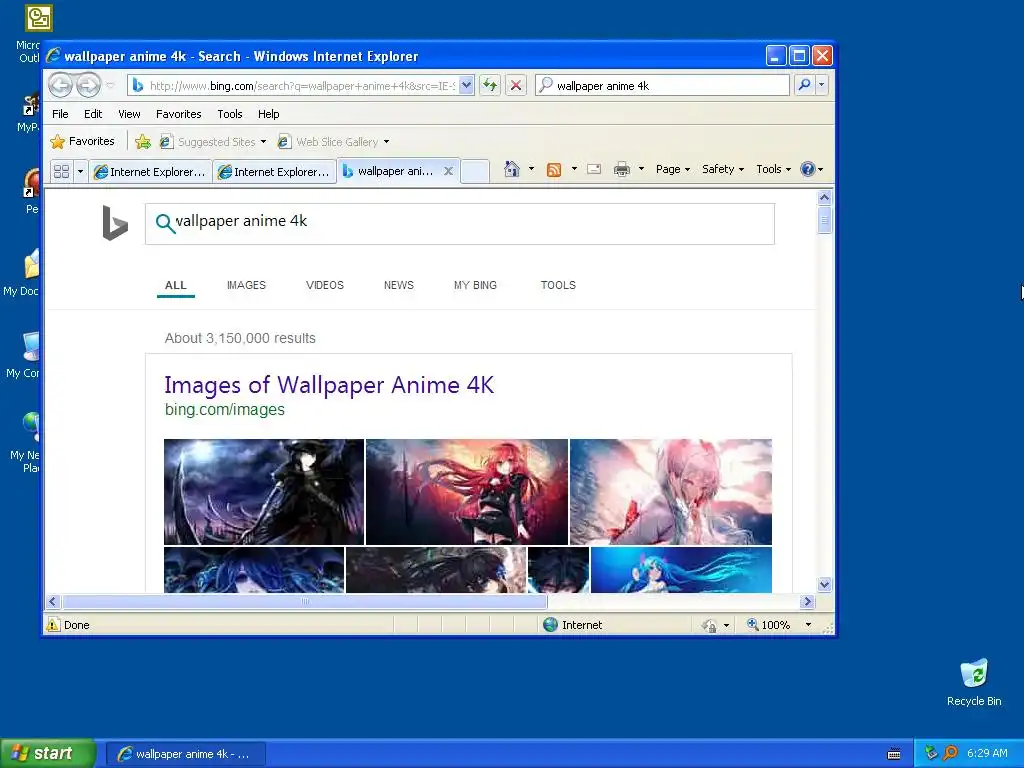This screenshot has width=1024, height=768.
Task: Click the teal magnifier in Bing search box
Action: point(165,223)
